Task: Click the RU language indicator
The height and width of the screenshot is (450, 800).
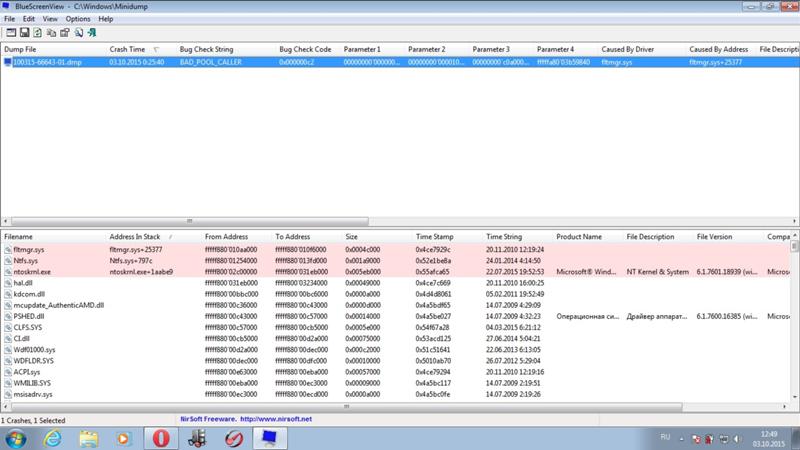Action: click(x=665, y=437)
